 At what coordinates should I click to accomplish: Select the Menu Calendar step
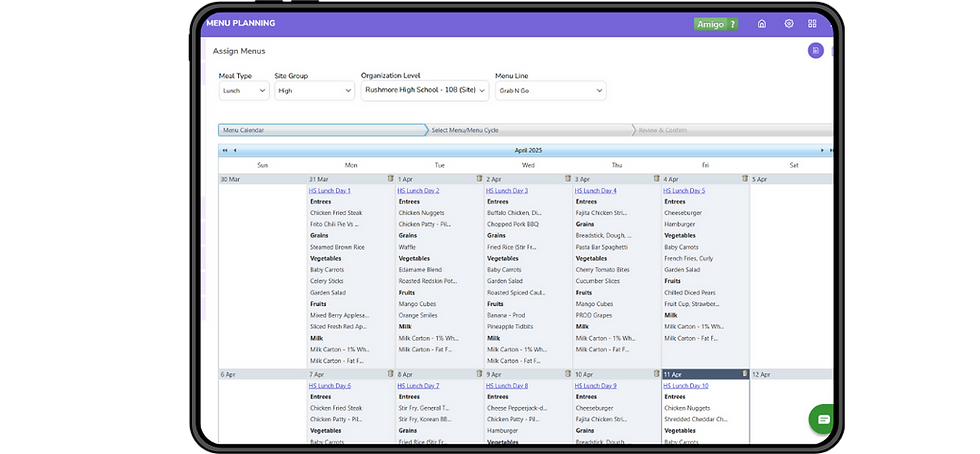322,130
